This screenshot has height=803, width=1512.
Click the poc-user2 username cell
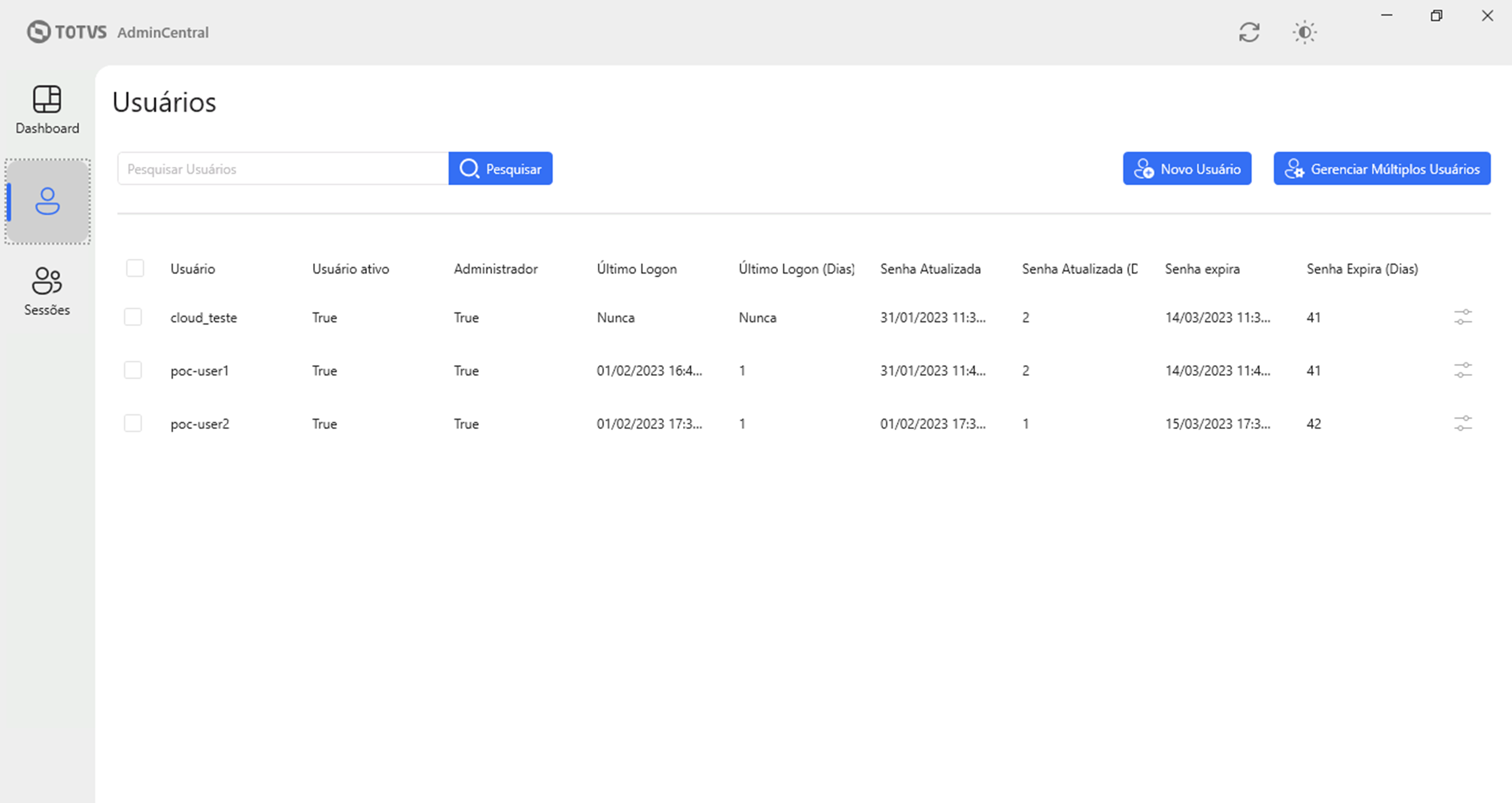point(199,423)
